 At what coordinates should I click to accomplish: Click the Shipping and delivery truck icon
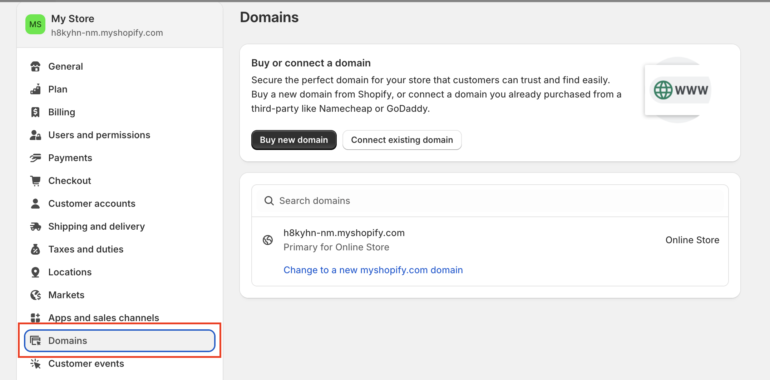[35, 226]
